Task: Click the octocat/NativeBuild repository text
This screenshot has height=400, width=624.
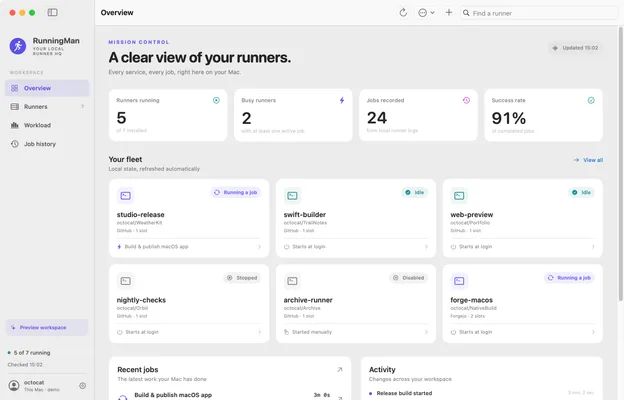Action: (x=474, y=308)
